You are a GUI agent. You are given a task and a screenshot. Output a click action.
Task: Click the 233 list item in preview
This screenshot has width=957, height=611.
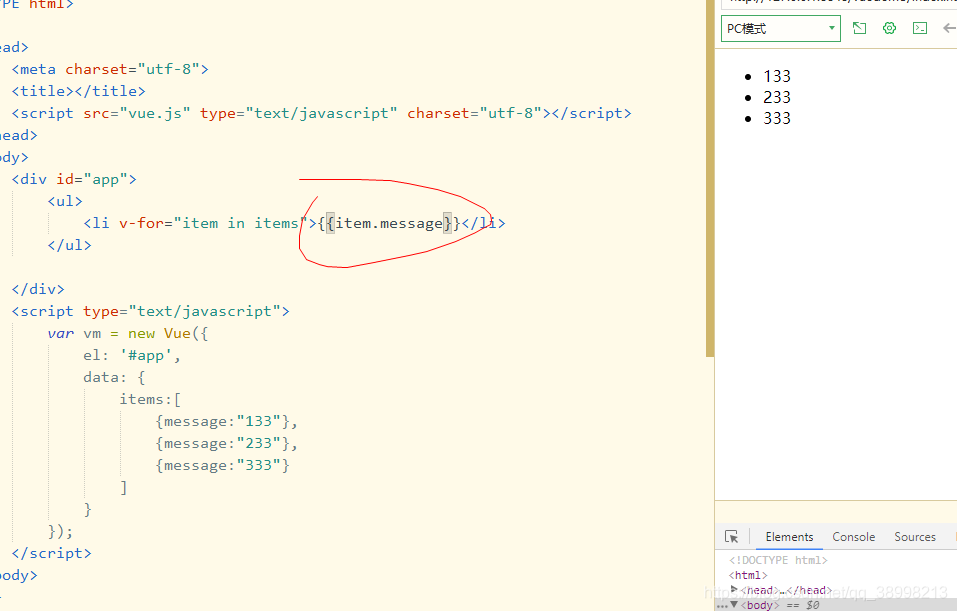(776, 97)
